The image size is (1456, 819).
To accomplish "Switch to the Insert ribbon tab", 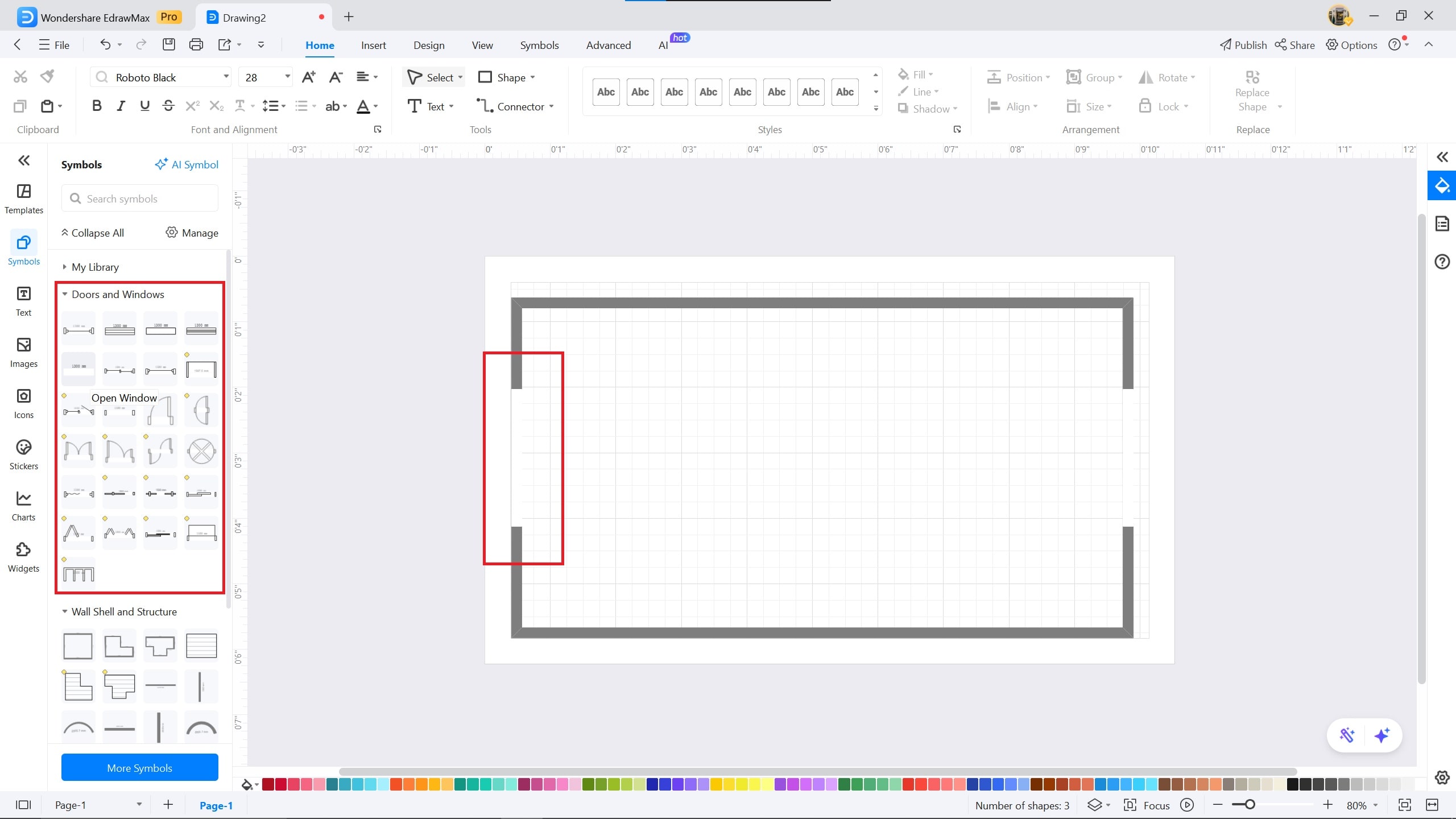I will tap(373, 45).
